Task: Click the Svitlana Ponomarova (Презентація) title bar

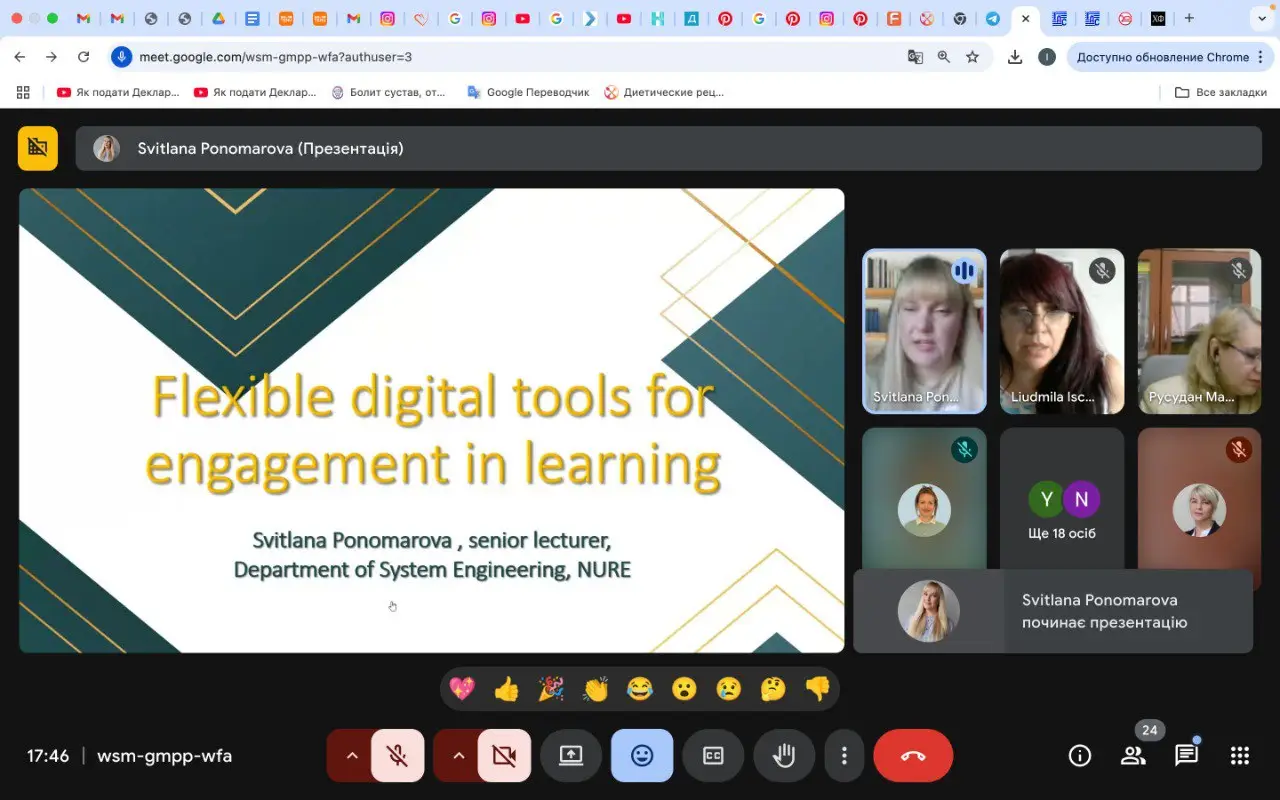Action: [669, 148]
